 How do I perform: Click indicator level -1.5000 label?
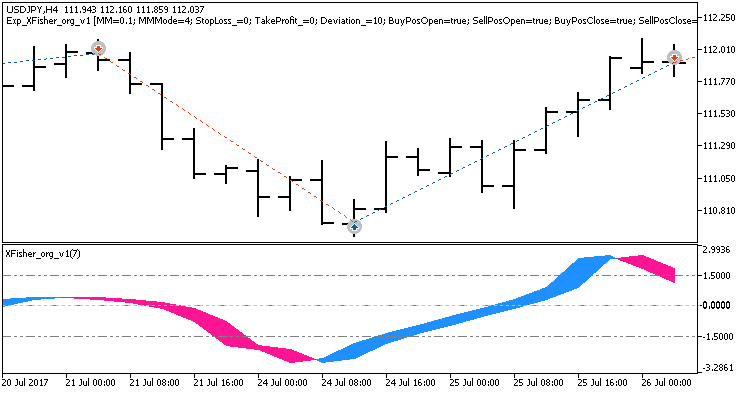(x=716, y=337)
